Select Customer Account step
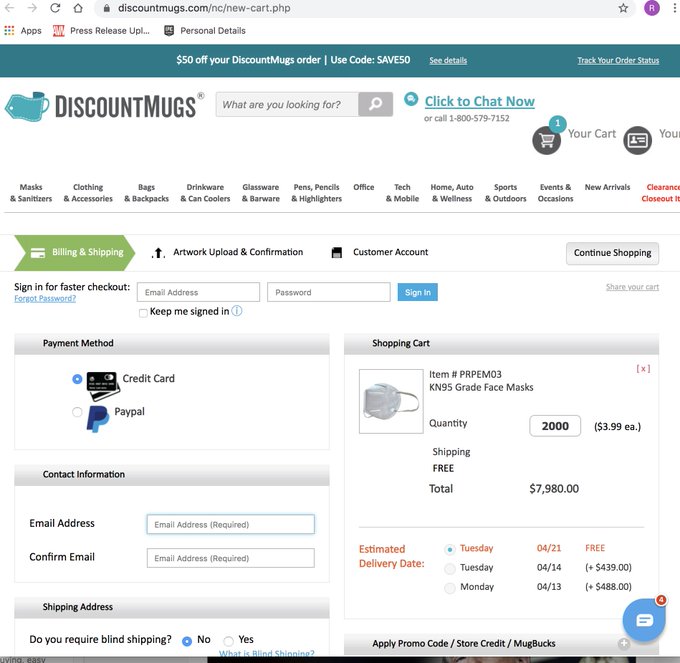The height and width of the screenshot is (663, 680). pos(379,252)
